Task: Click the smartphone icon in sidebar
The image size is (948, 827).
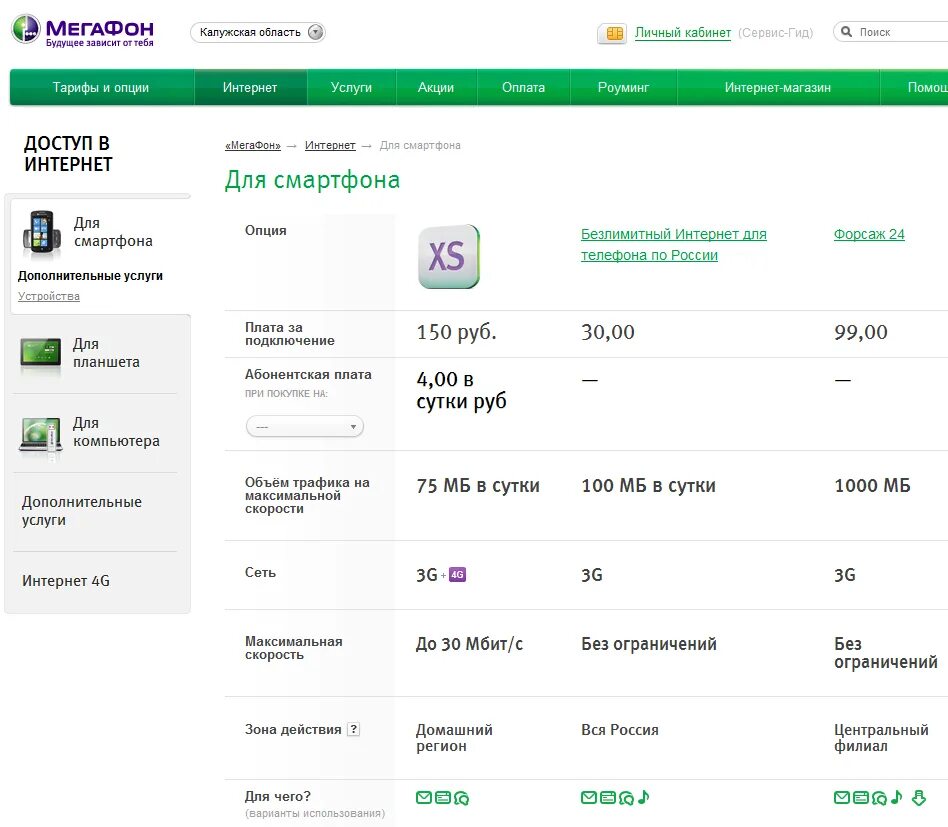Action: [42, 232]
